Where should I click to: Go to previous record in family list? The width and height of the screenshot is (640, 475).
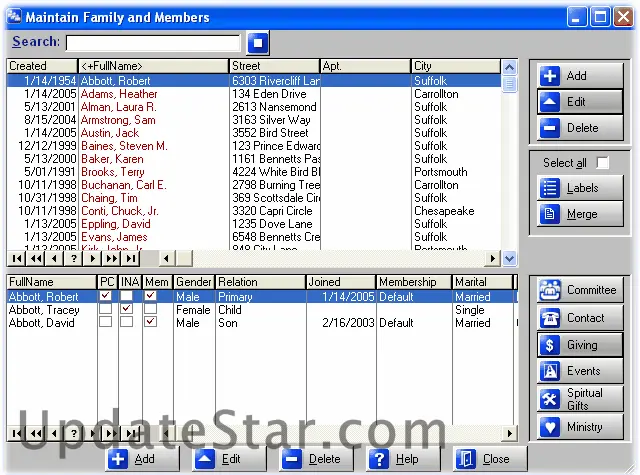[x=55, y=258]
